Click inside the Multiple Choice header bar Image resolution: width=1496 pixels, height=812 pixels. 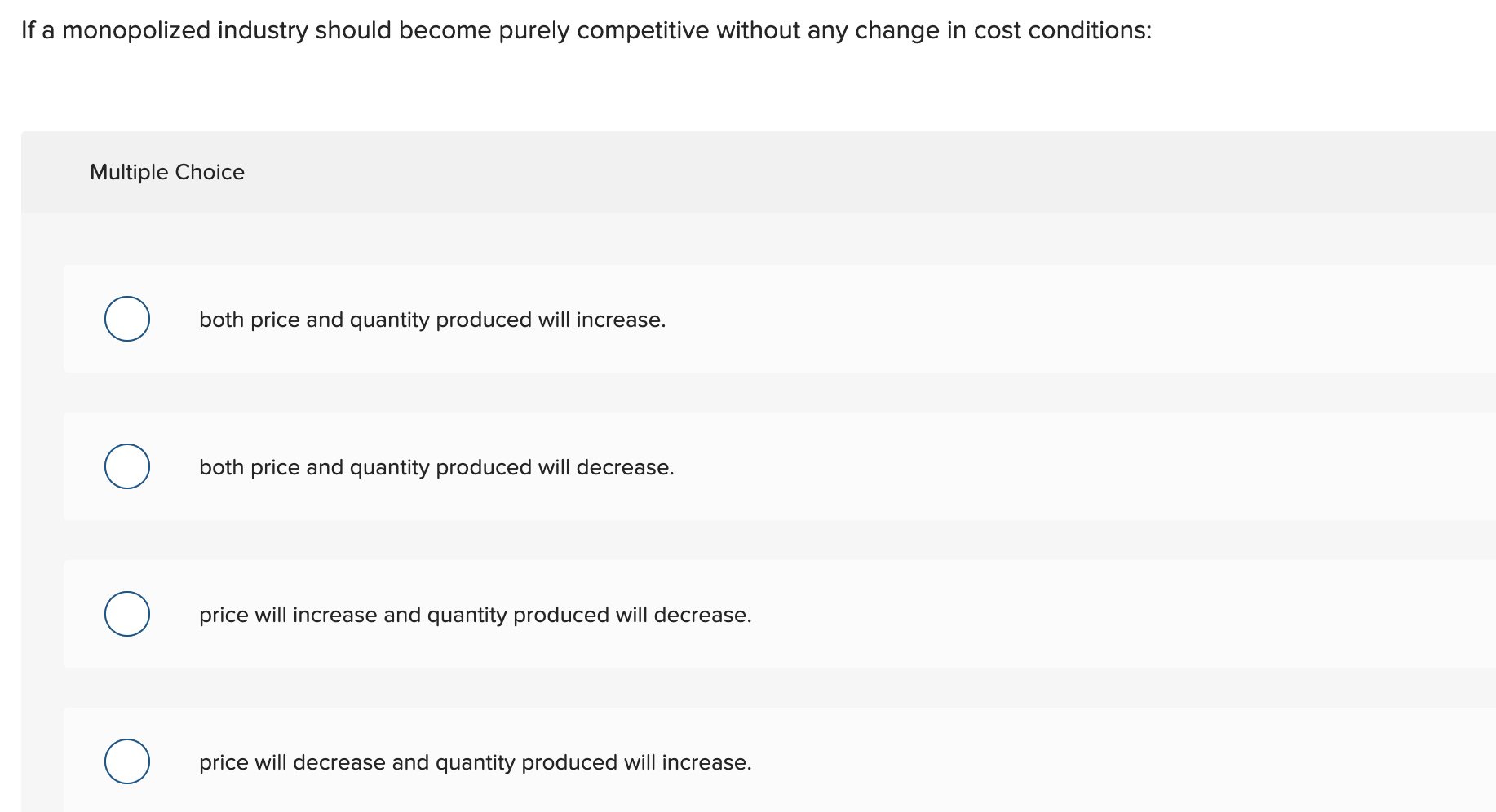[734, 172]
